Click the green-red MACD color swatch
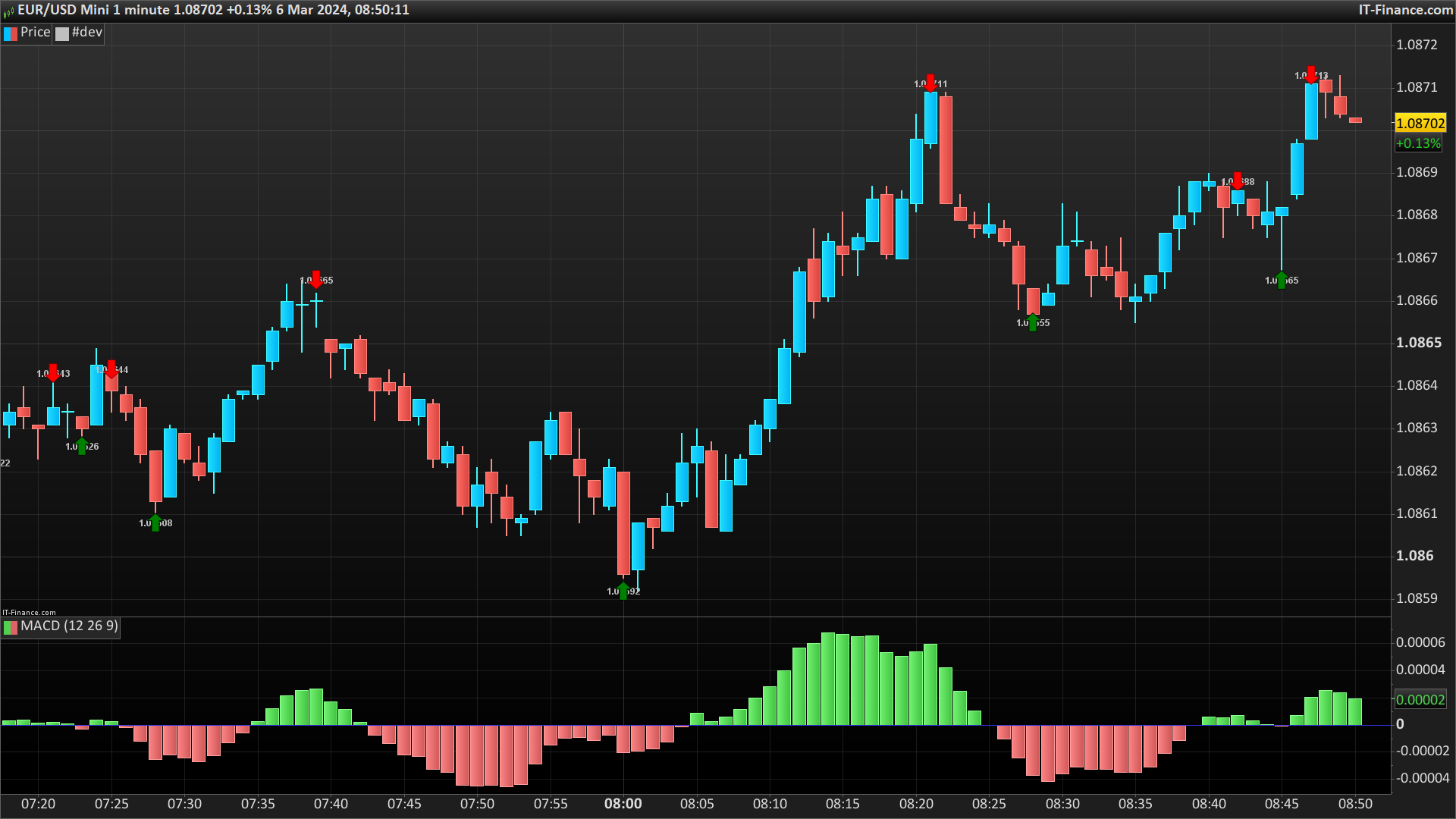 pyautogui.click(x=11, y=627)
